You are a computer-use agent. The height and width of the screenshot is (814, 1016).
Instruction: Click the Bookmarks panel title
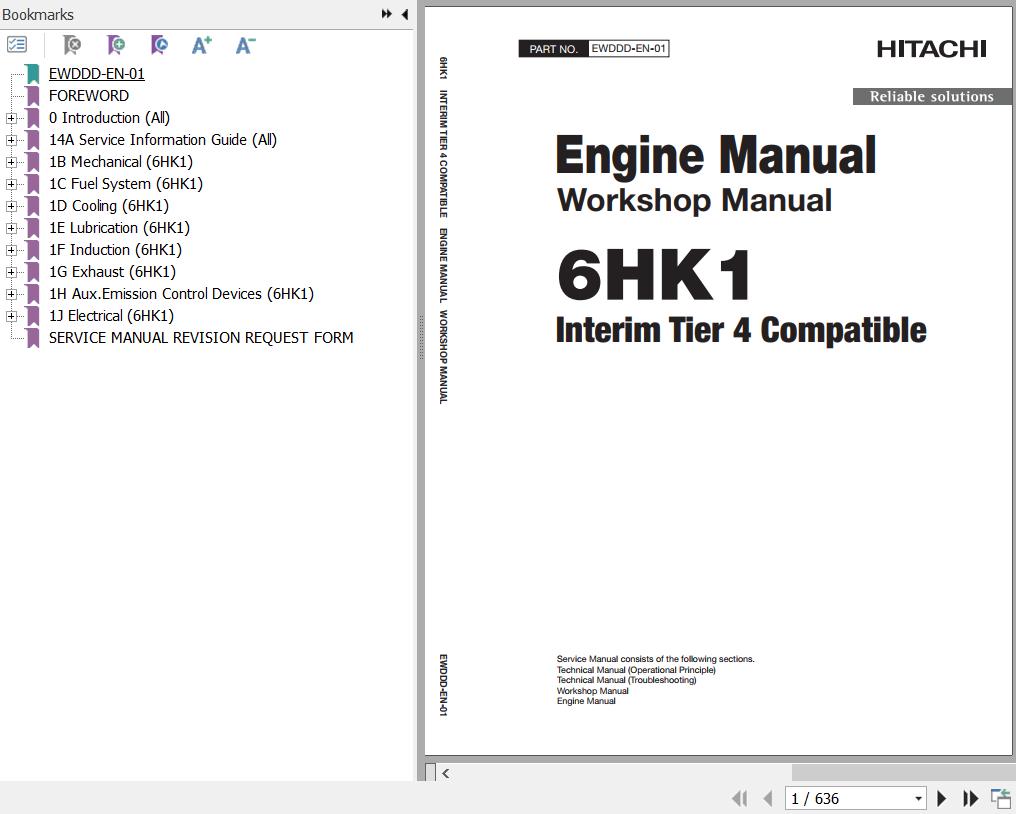38,14
